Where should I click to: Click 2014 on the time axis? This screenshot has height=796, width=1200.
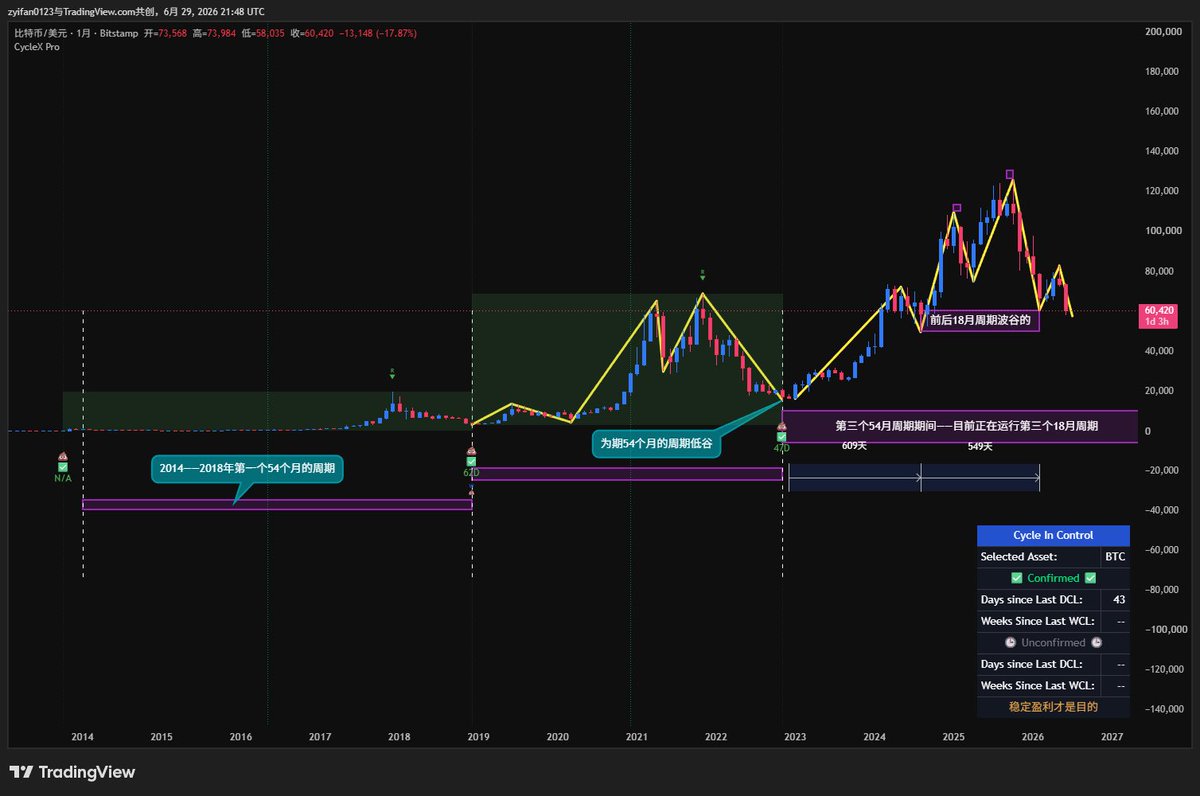click(x=82, y=737)
